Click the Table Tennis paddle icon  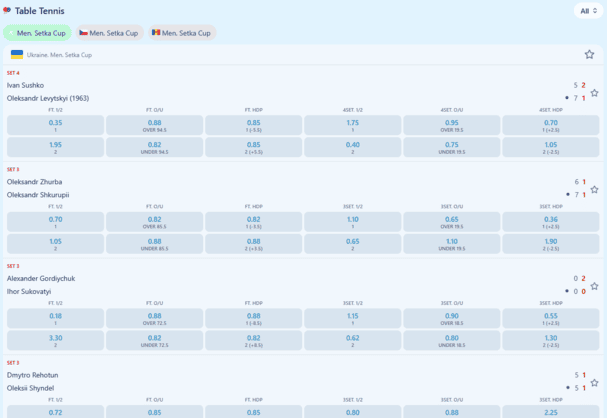[x=8, y=10]
